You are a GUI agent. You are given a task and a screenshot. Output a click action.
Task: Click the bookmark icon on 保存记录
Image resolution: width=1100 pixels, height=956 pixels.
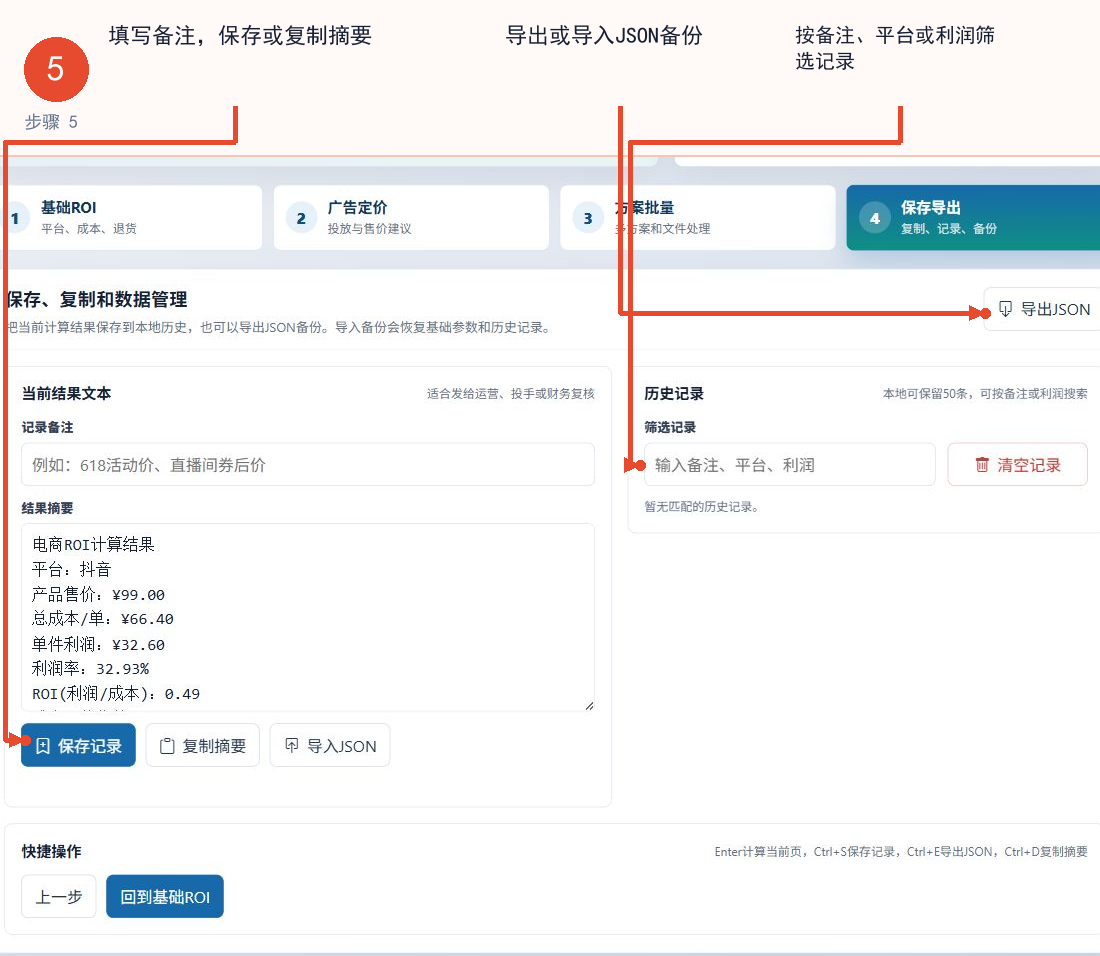click(43, 746)
